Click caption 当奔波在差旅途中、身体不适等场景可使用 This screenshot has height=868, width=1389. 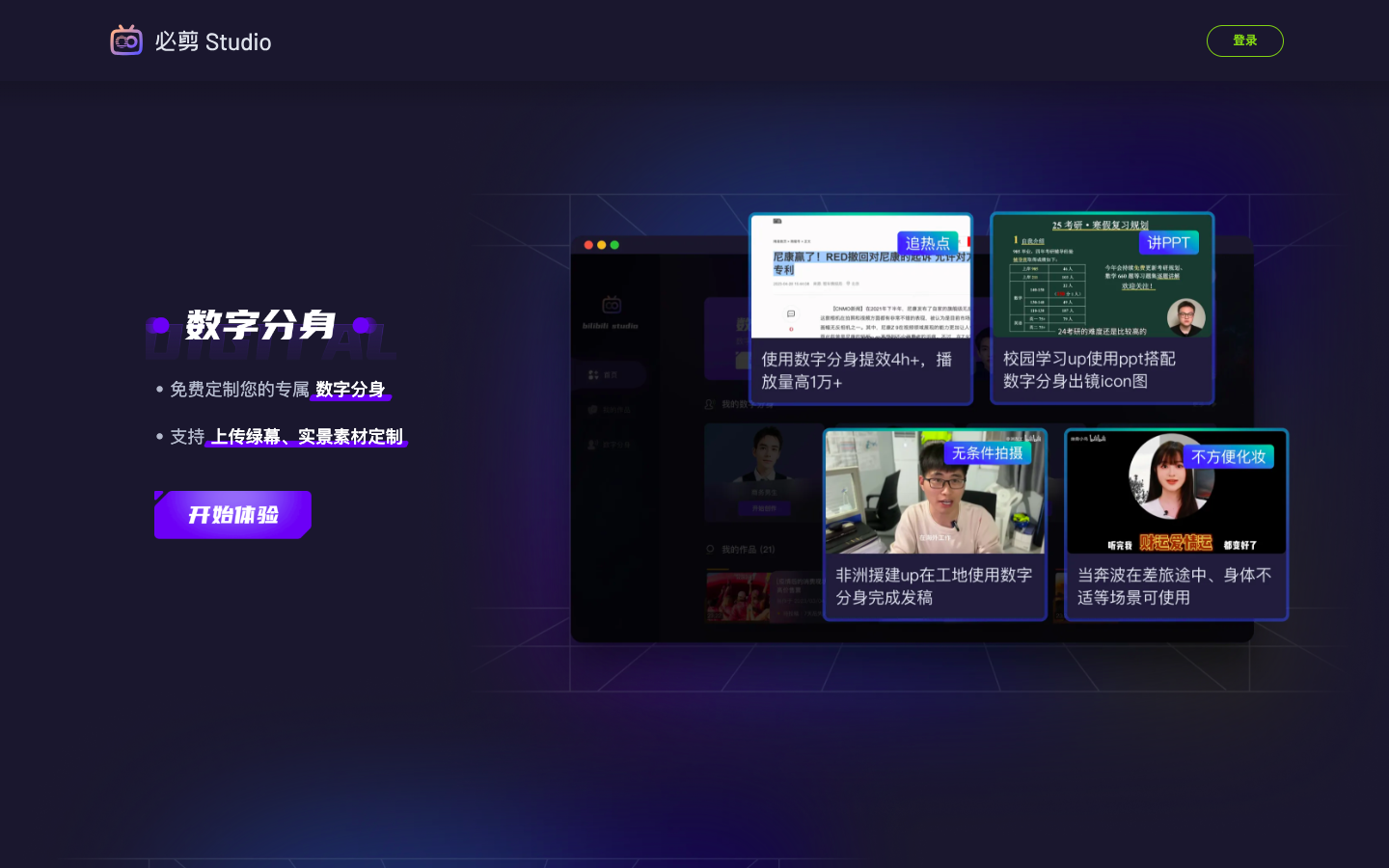(x=1174, y=586)
